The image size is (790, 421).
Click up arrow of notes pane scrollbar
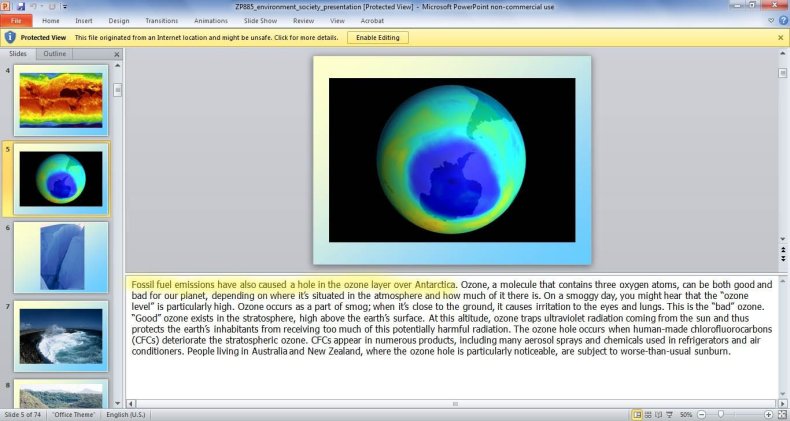point(783,280)
